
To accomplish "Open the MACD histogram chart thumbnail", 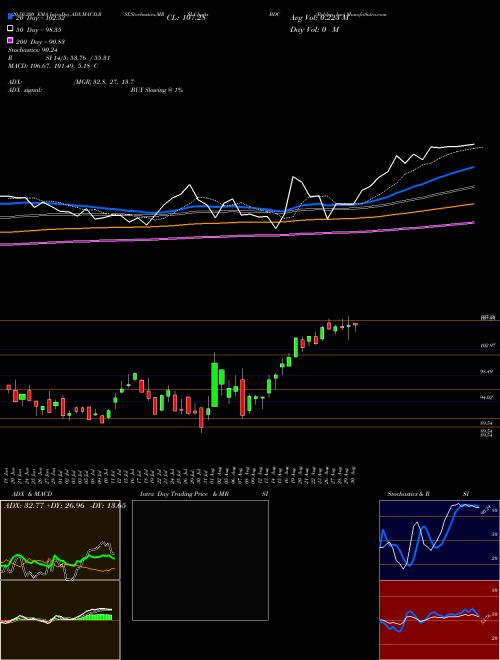I will [x=60, y=620].
